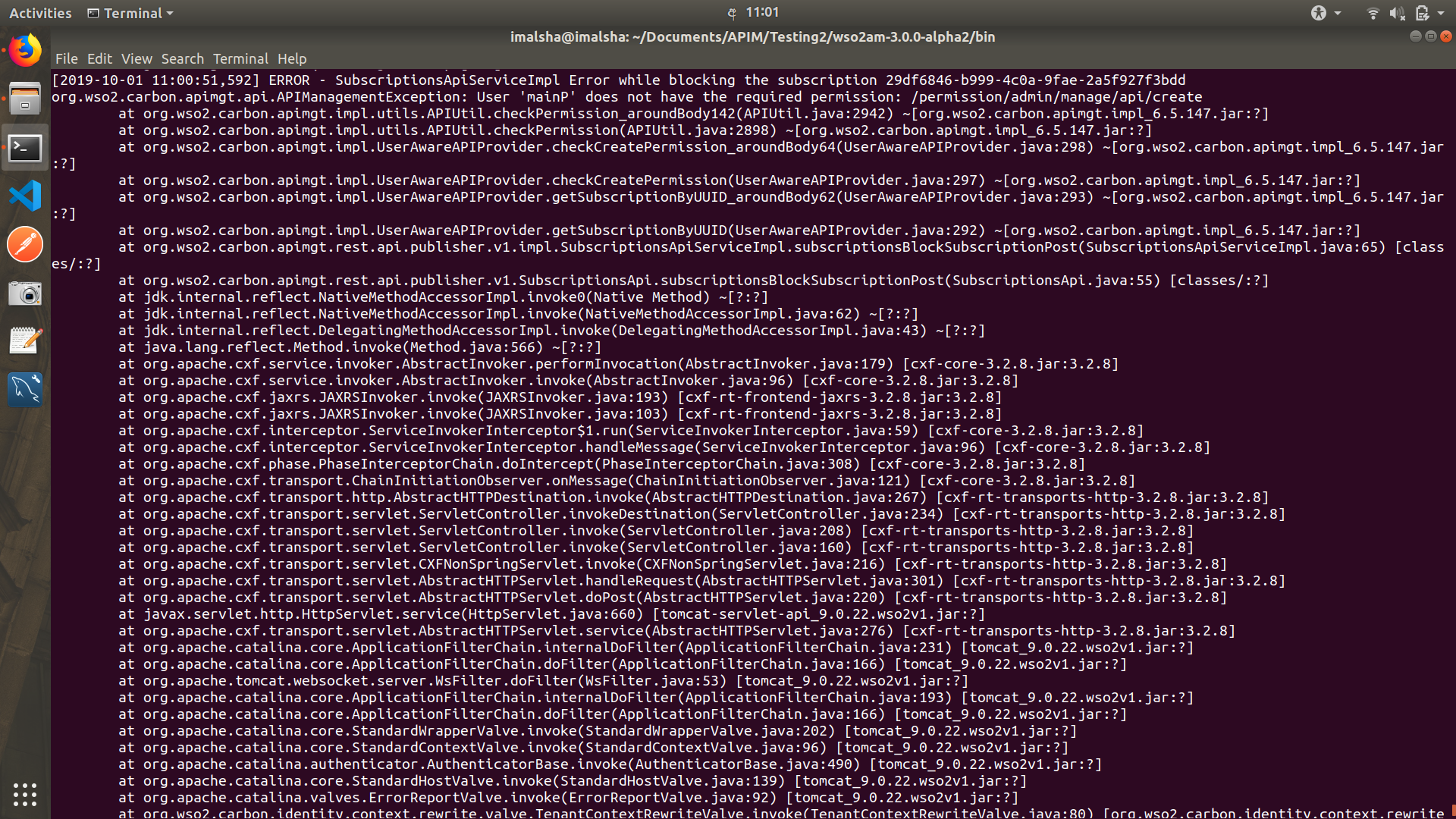Open the Search menu in Terminal
Screen dimensions: 1456x819
(182, 58)
